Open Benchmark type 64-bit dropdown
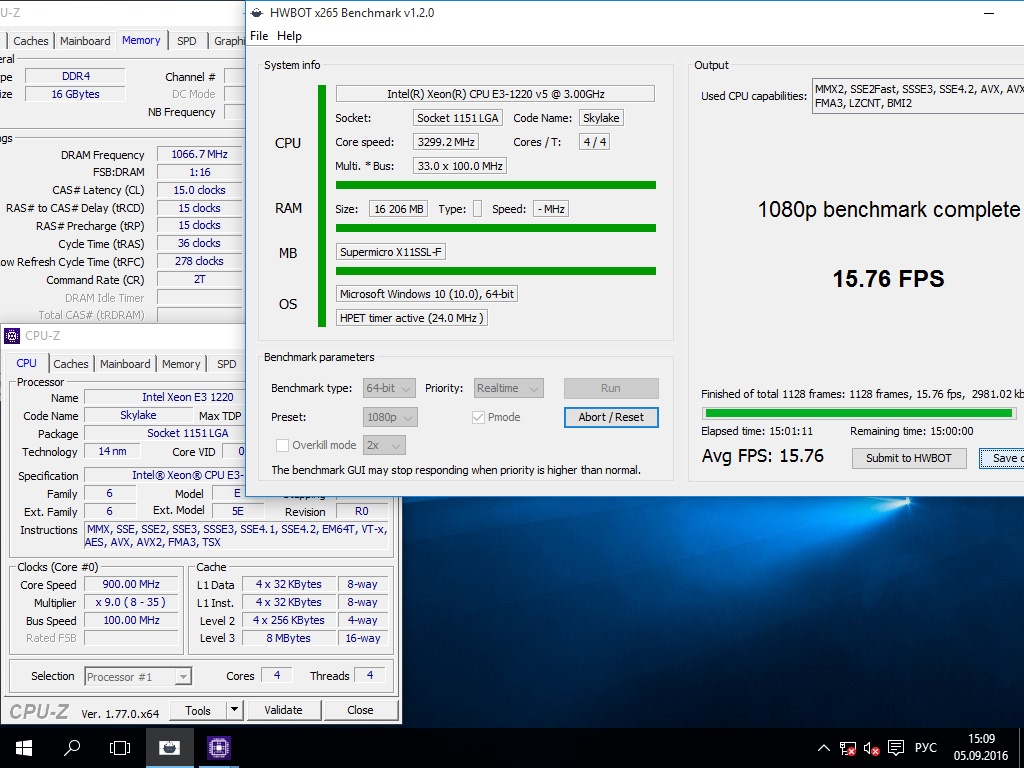The height and width of the screenshot is (768, 1024). [x=389, y=389]
